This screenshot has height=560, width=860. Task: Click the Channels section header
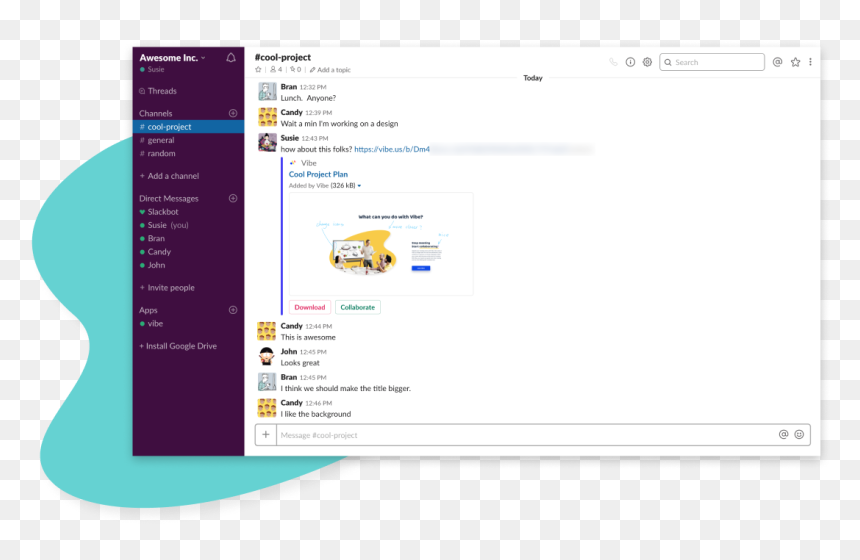tap(156, 114)
